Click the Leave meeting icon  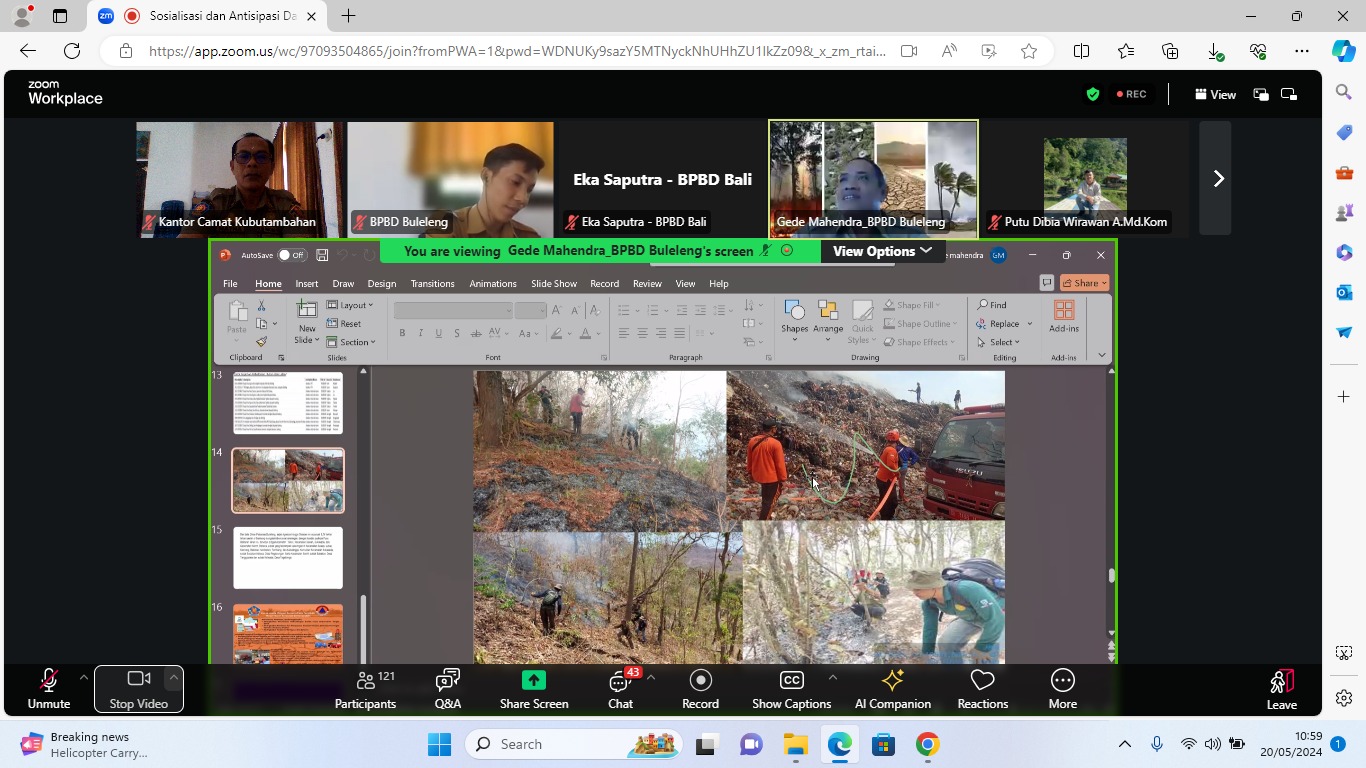(x=1282, y=681)
